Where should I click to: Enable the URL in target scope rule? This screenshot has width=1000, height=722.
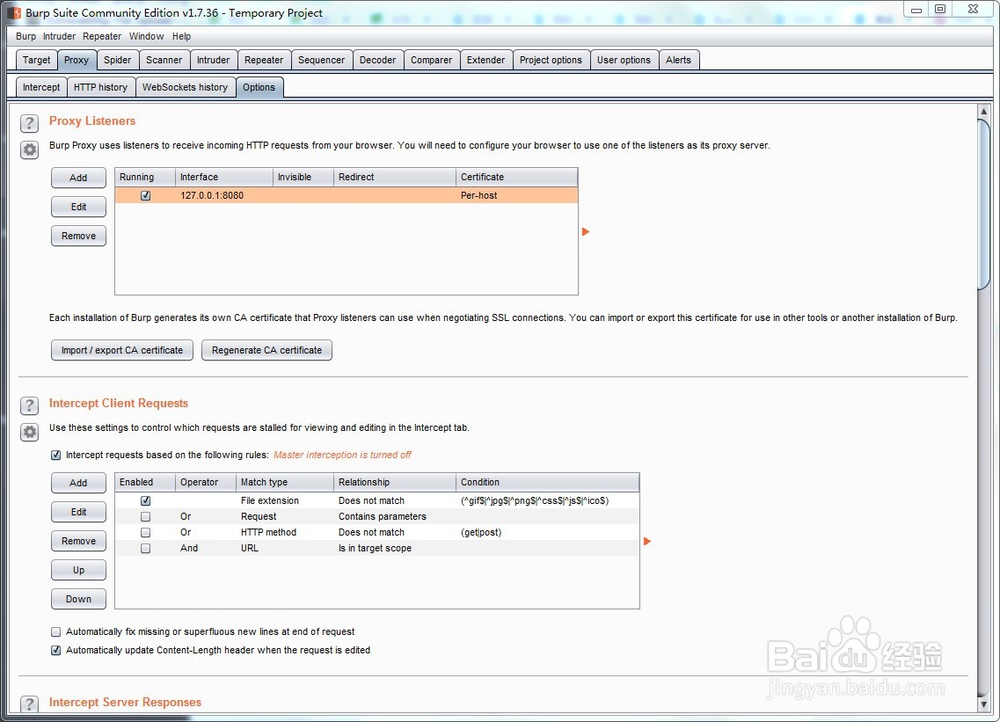pyautogui.click(x=145, y=549)
